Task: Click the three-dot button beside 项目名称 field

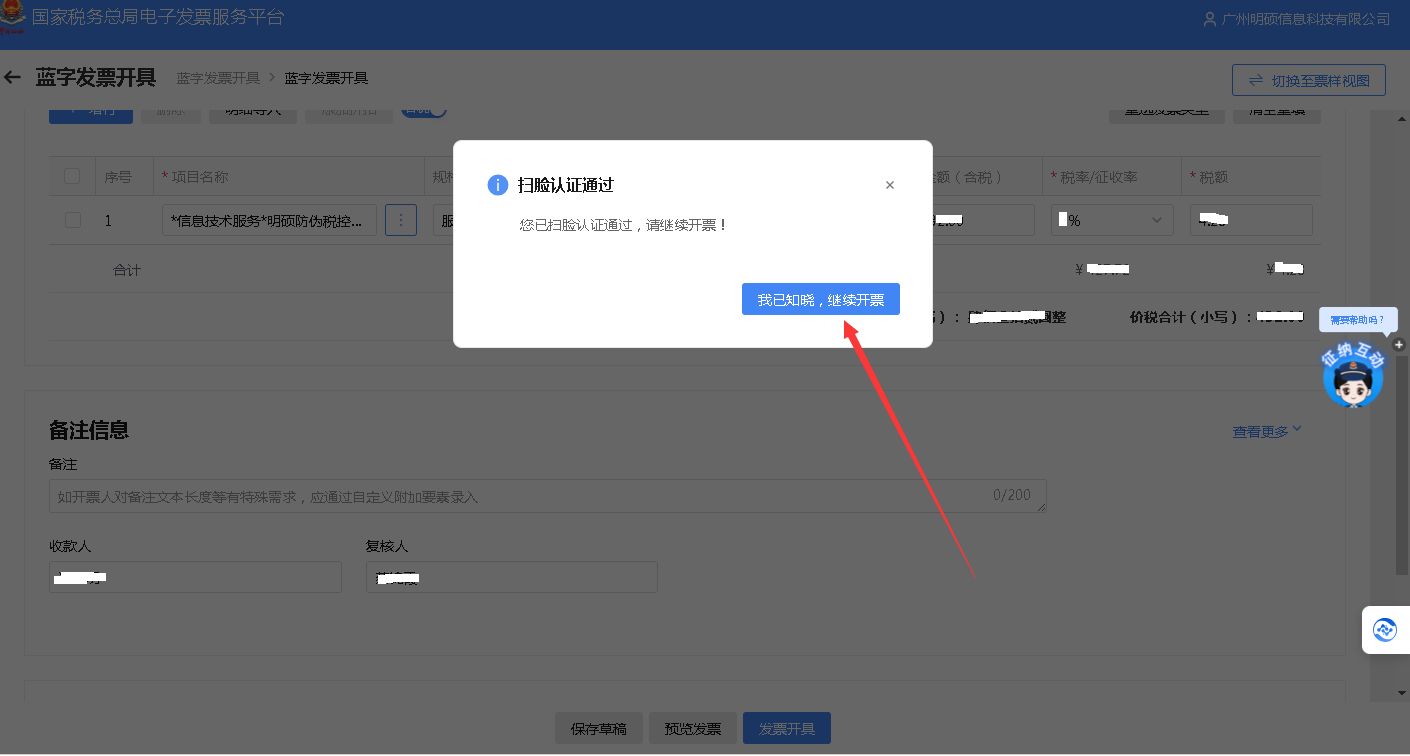Action: [x=400, y=220]
